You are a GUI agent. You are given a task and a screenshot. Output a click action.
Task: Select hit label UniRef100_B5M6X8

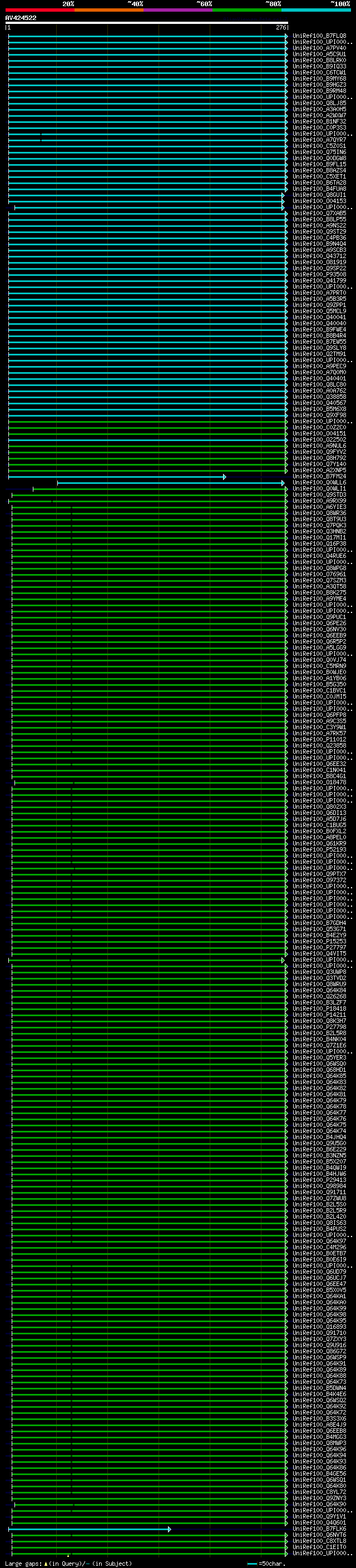click(x=319, y=409)
